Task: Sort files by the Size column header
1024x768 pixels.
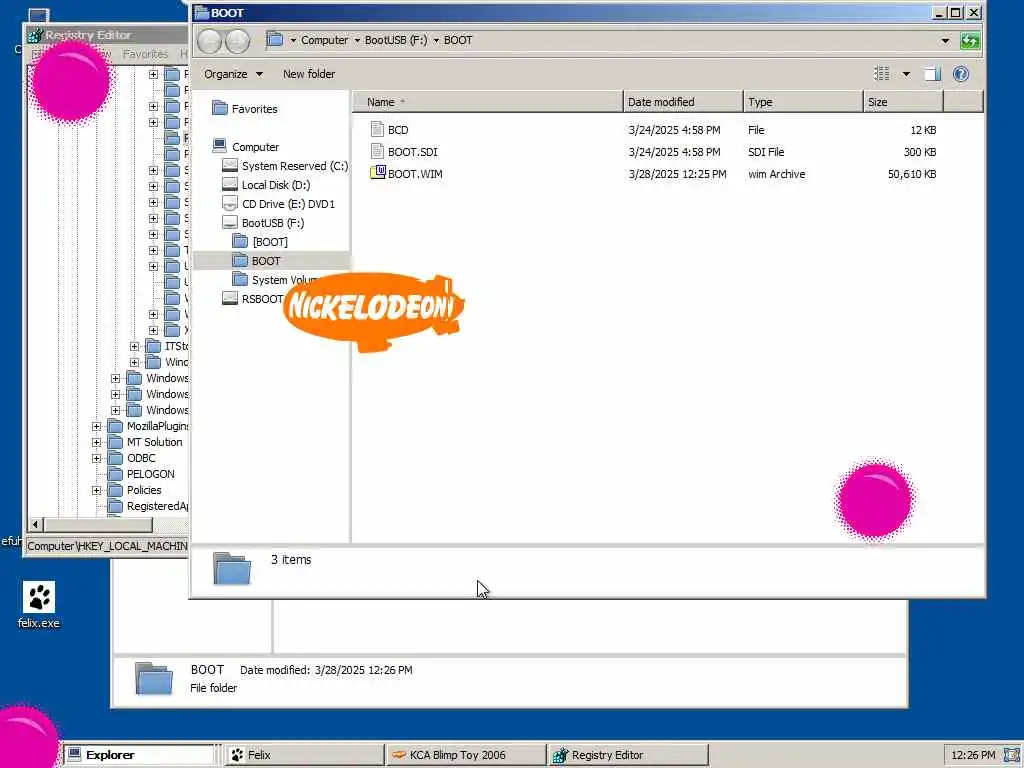Action: coord(903,102)
